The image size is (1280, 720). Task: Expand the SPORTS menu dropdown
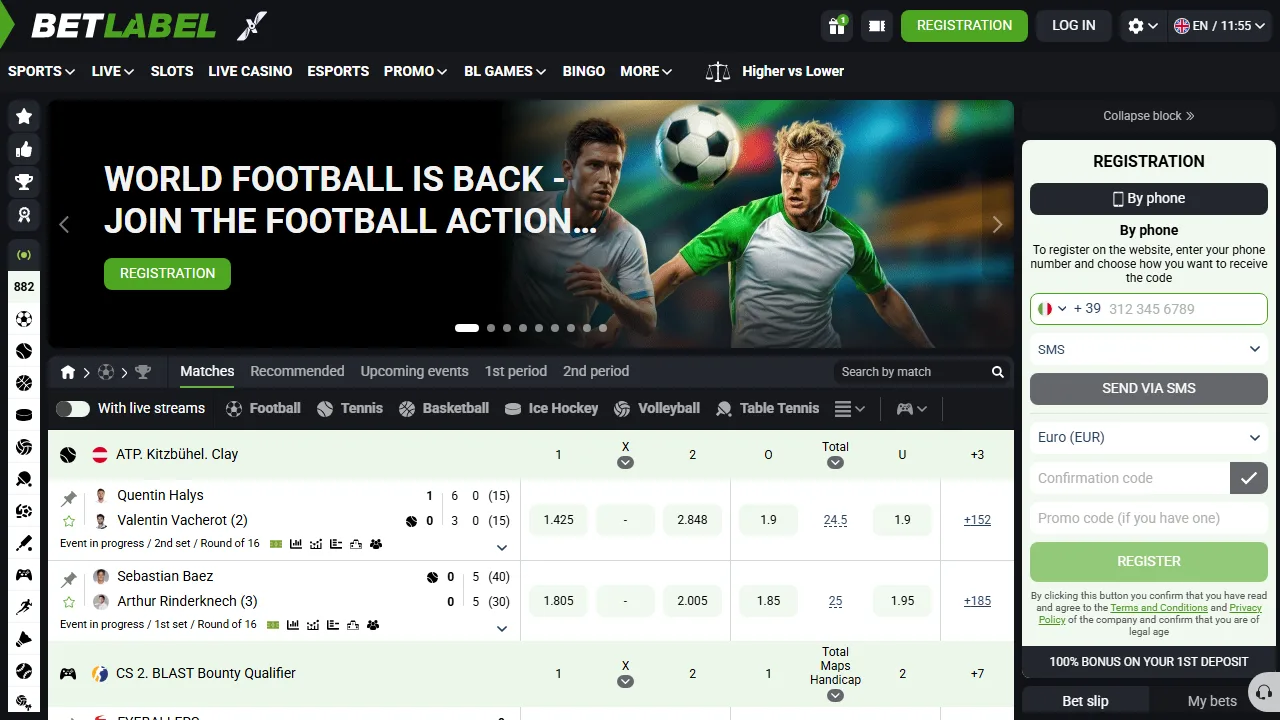coord(41,71)
